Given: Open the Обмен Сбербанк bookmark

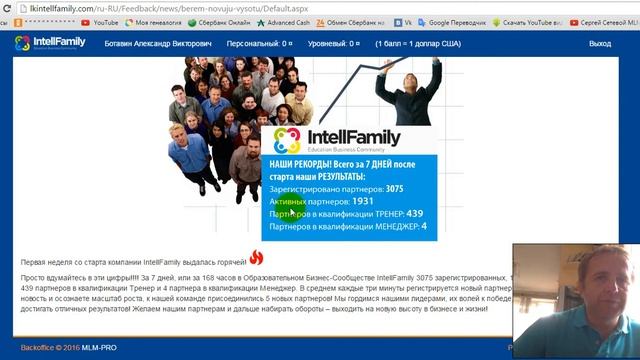Looking at the screenshot, I should tap(351, 23).
